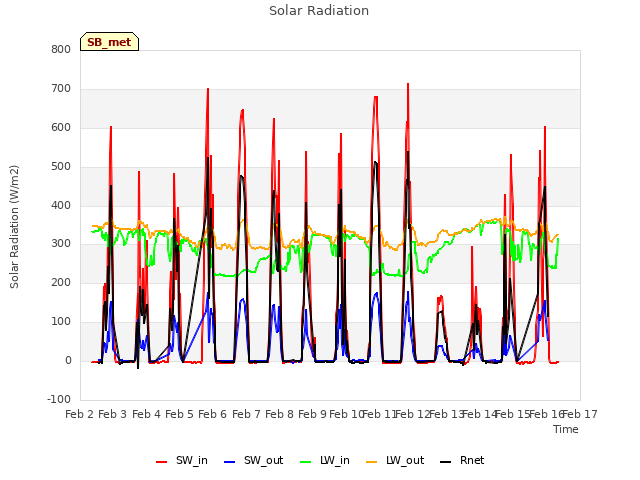Click the SB_met annotation label

coord(109,42)
